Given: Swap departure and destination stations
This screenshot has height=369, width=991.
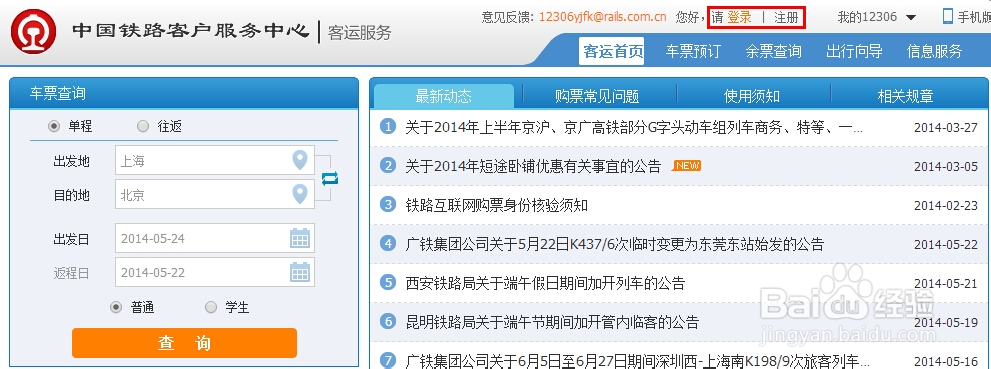Looking at the screenshot, I should tap(330, 178).
